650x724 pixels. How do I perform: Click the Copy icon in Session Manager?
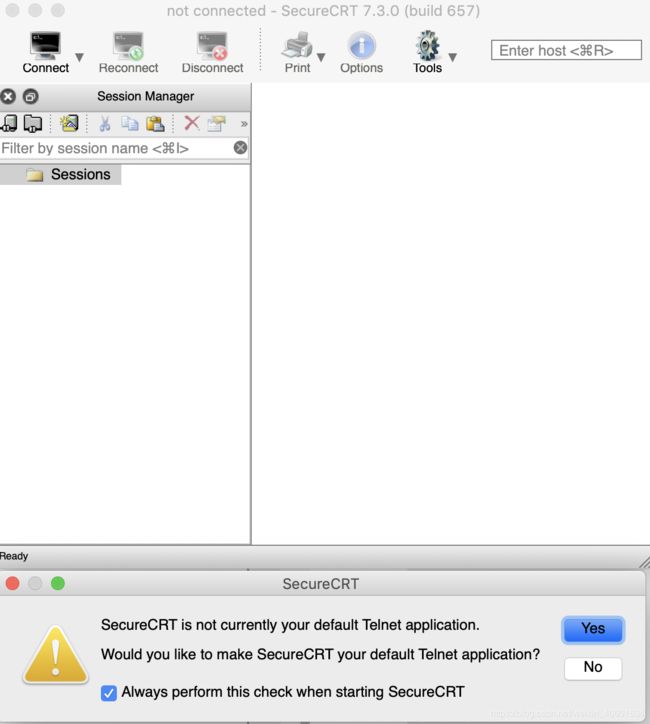(x=130, y=123)
